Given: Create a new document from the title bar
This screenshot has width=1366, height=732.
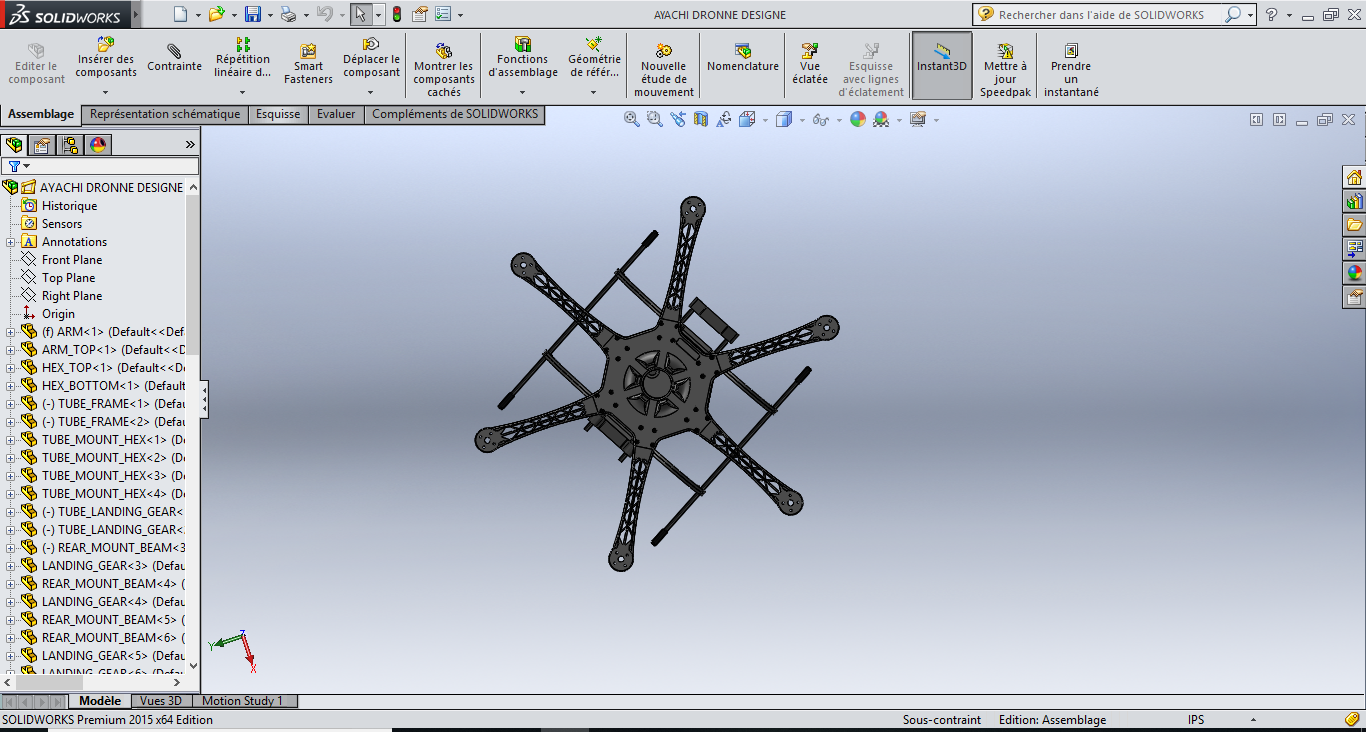Looking at the screenshot, I should (x=180, y=14).
